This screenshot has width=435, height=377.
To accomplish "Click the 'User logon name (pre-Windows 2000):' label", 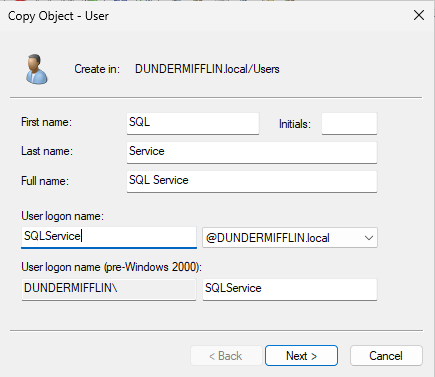I will [x=111, y=267].
